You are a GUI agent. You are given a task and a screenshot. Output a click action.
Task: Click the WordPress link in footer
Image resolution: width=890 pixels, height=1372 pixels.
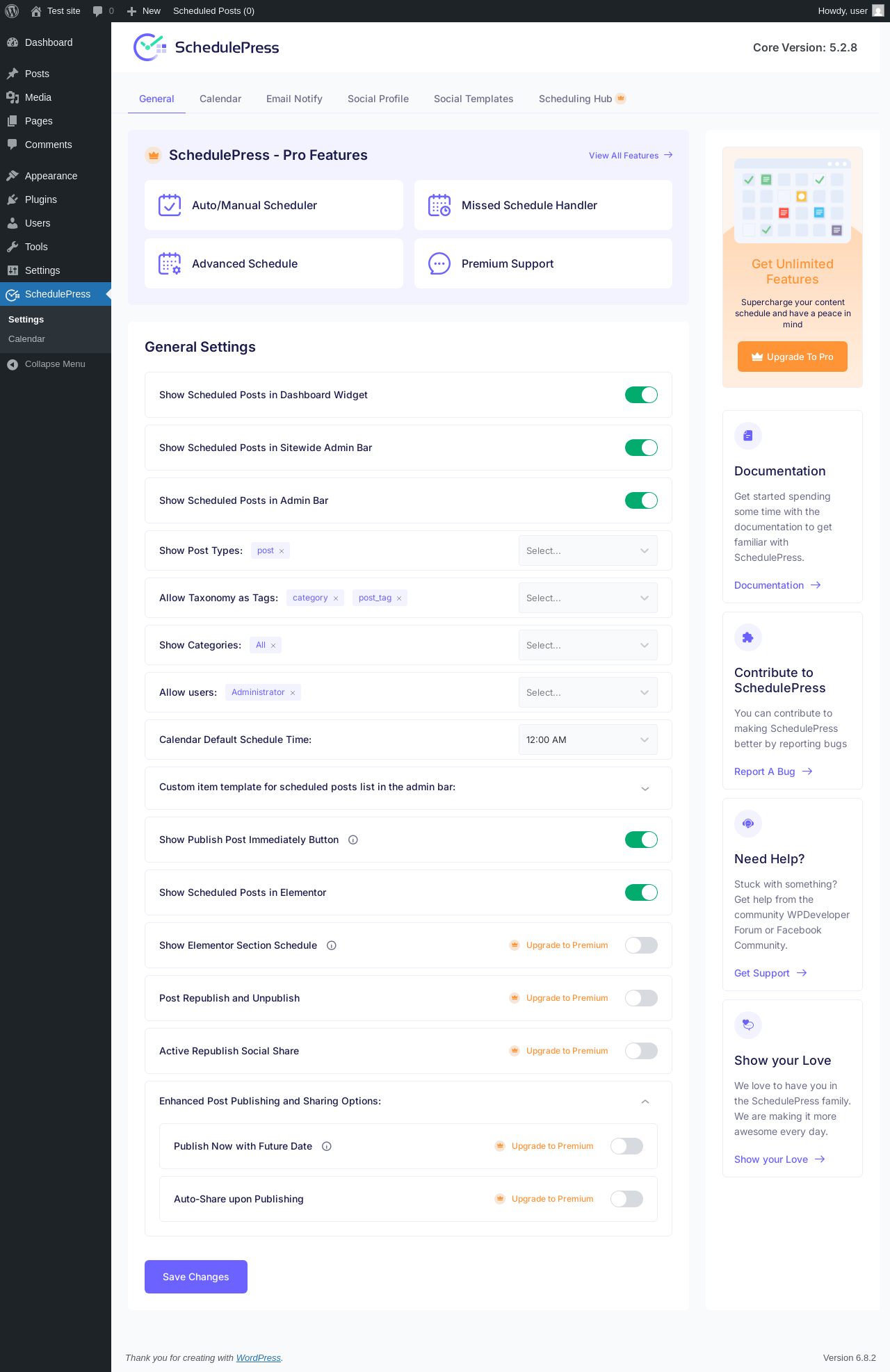[x=259, y=1357]
